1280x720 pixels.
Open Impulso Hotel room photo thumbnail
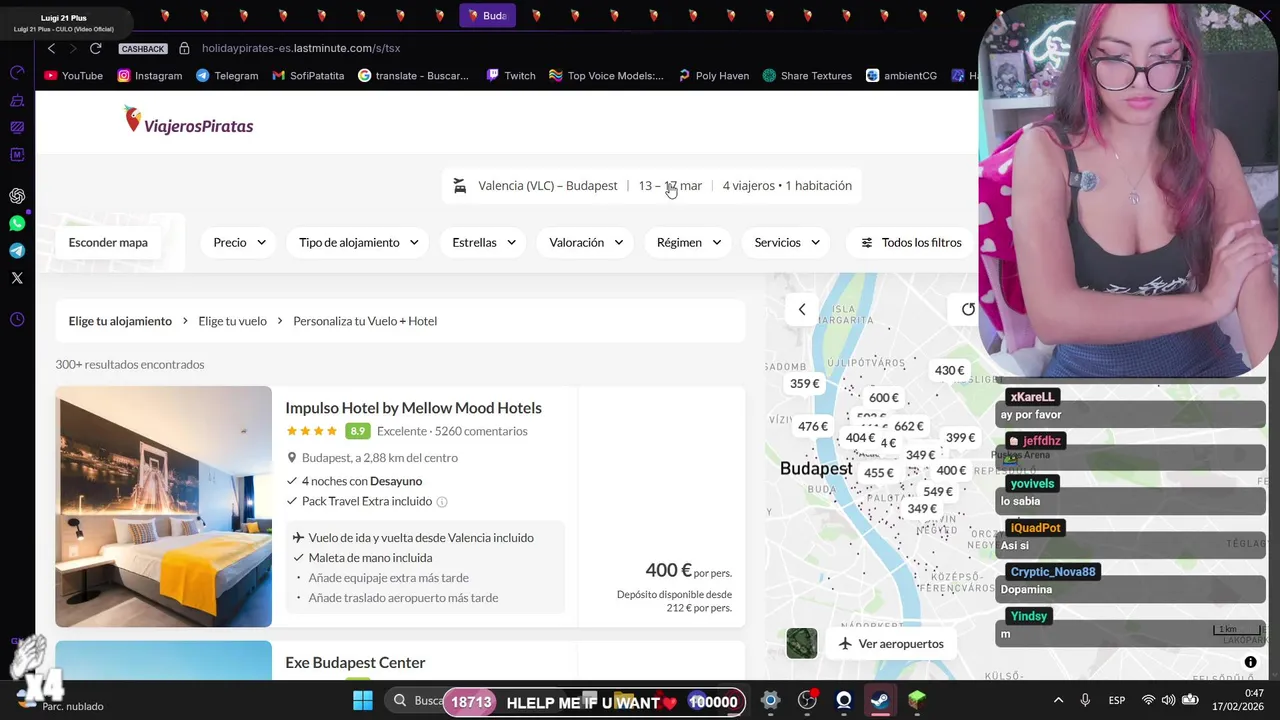pyautogui.click(x=163, y=506)
